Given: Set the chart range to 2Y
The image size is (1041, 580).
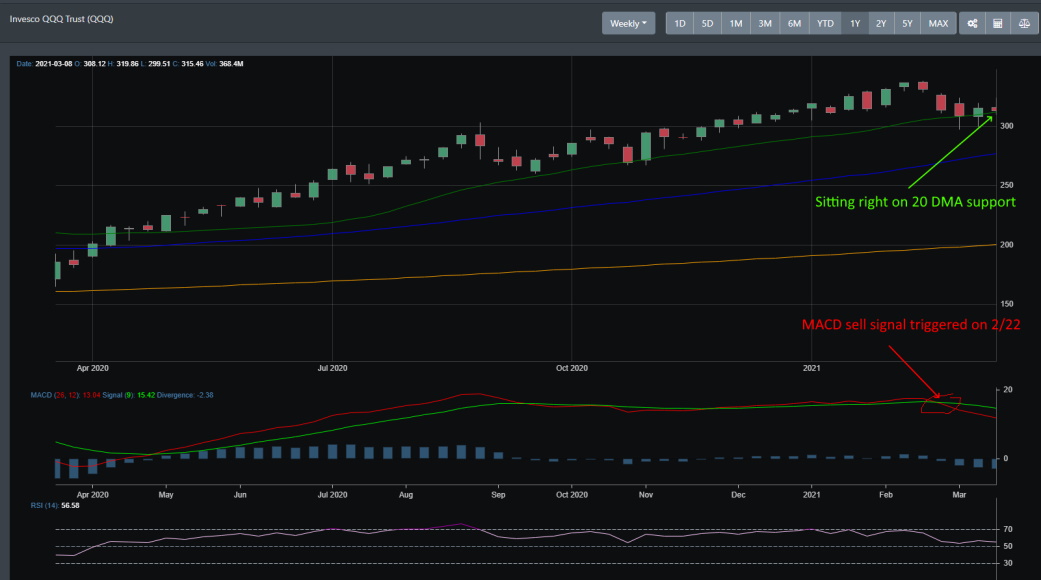Looking at the screenshot, I should pos(881,23).
